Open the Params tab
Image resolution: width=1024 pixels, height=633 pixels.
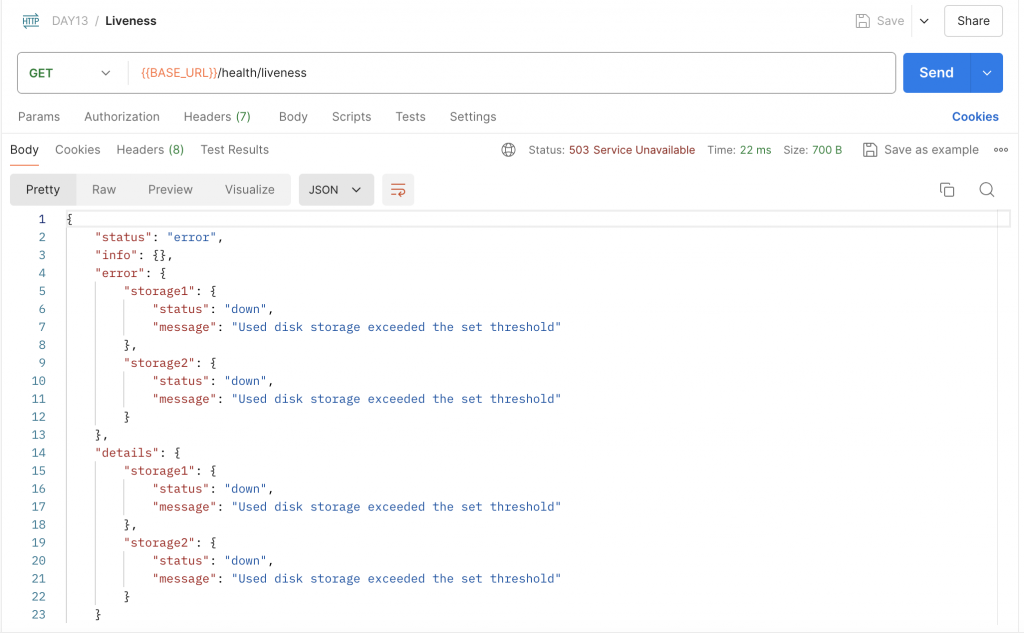pos(39,116)
